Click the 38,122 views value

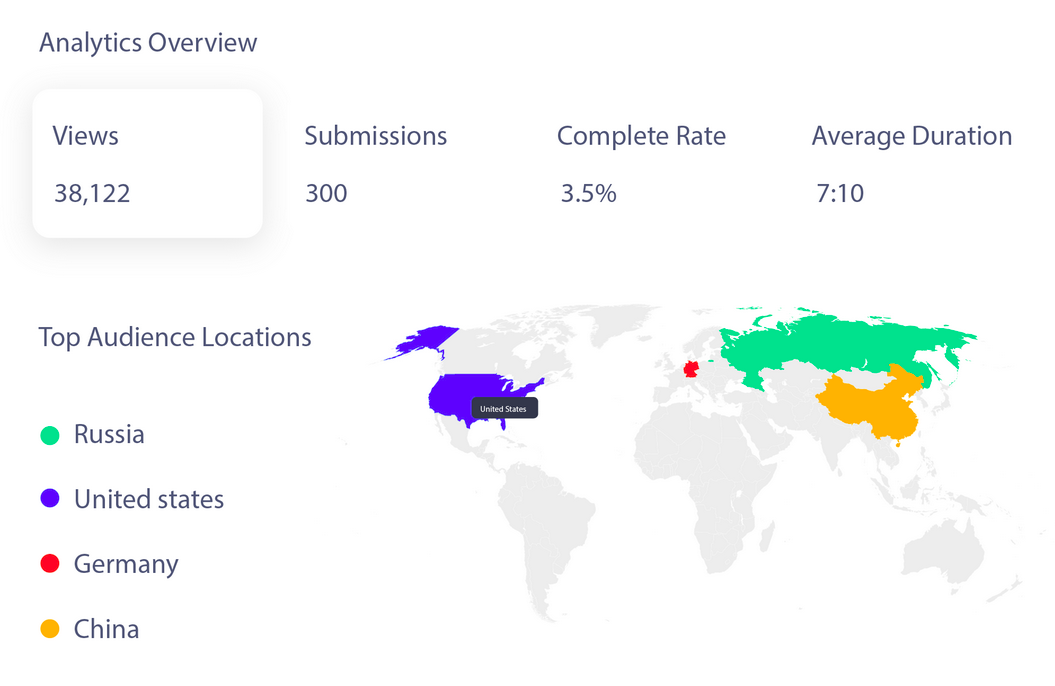coord(92,193)
